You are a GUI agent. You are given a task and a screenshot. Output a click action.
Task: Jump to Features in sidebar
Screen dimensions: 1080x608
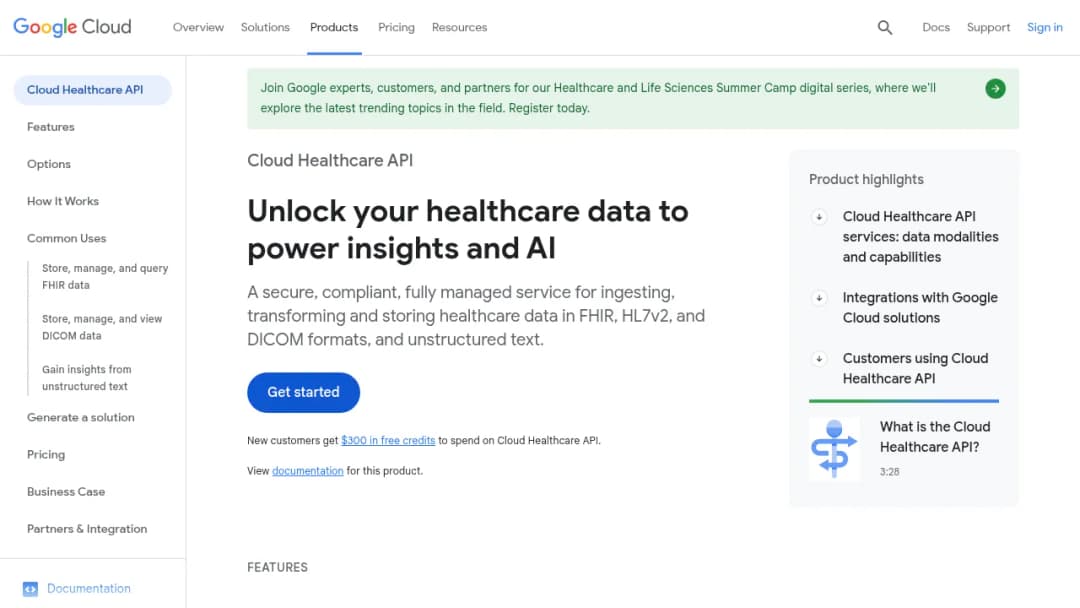[50, 127]
